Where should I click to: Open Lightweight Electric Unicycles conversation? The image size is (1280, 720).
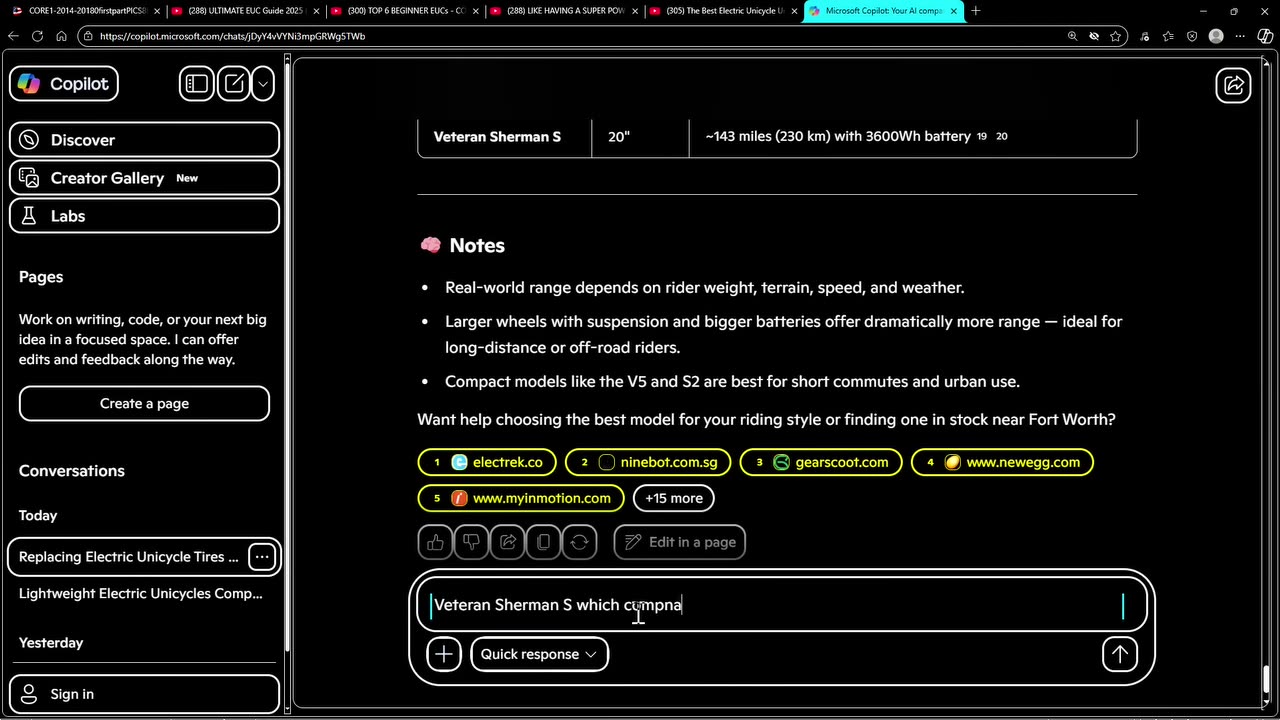[x=141, y=593]
